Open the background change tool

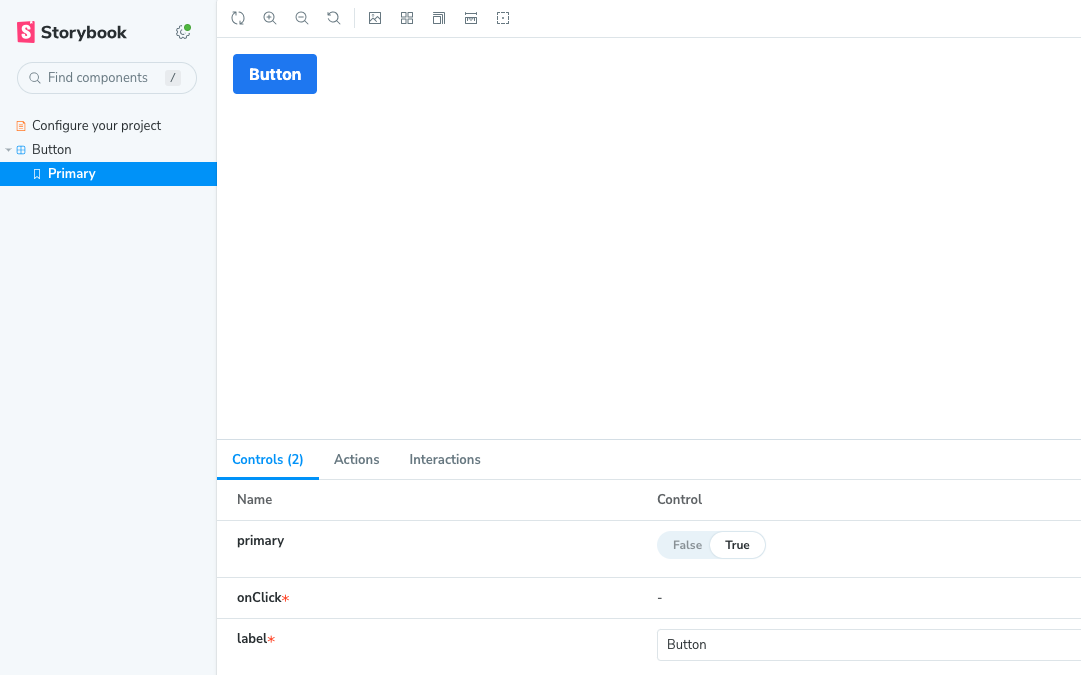click(x=375, y=18)
